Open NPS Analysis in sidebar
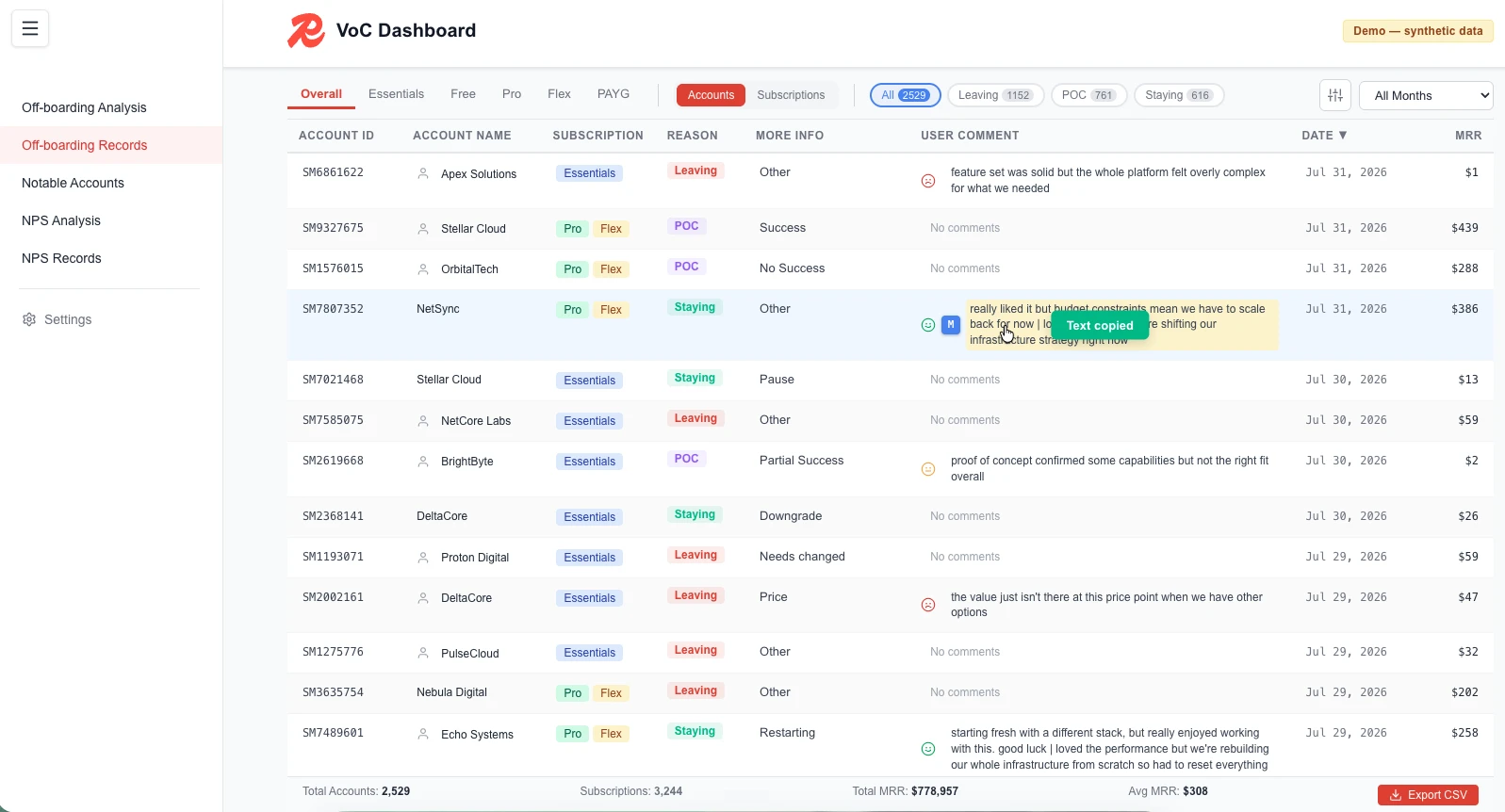 click(111, 220)
